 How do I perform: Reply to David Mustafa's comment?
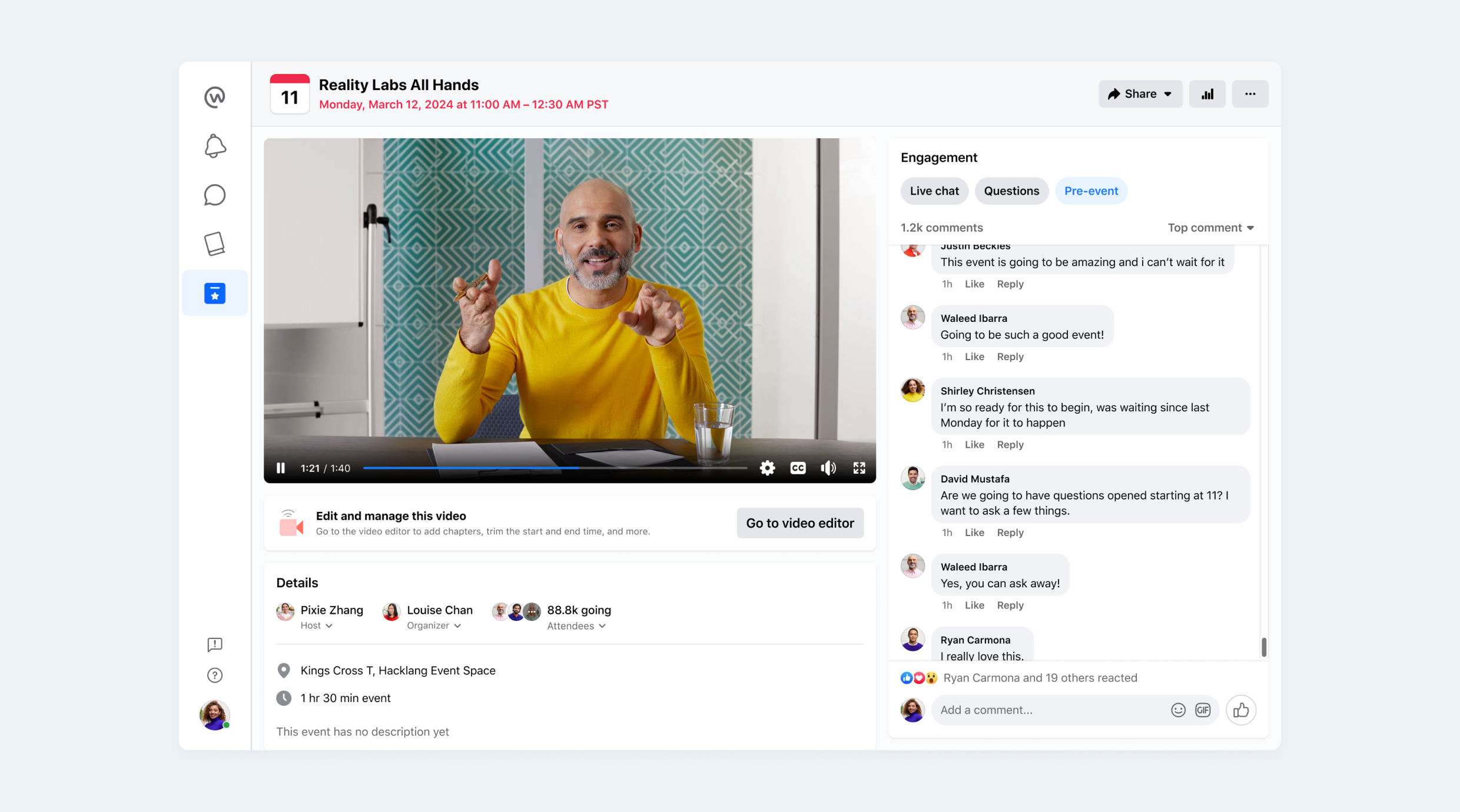pos(1010,533)
